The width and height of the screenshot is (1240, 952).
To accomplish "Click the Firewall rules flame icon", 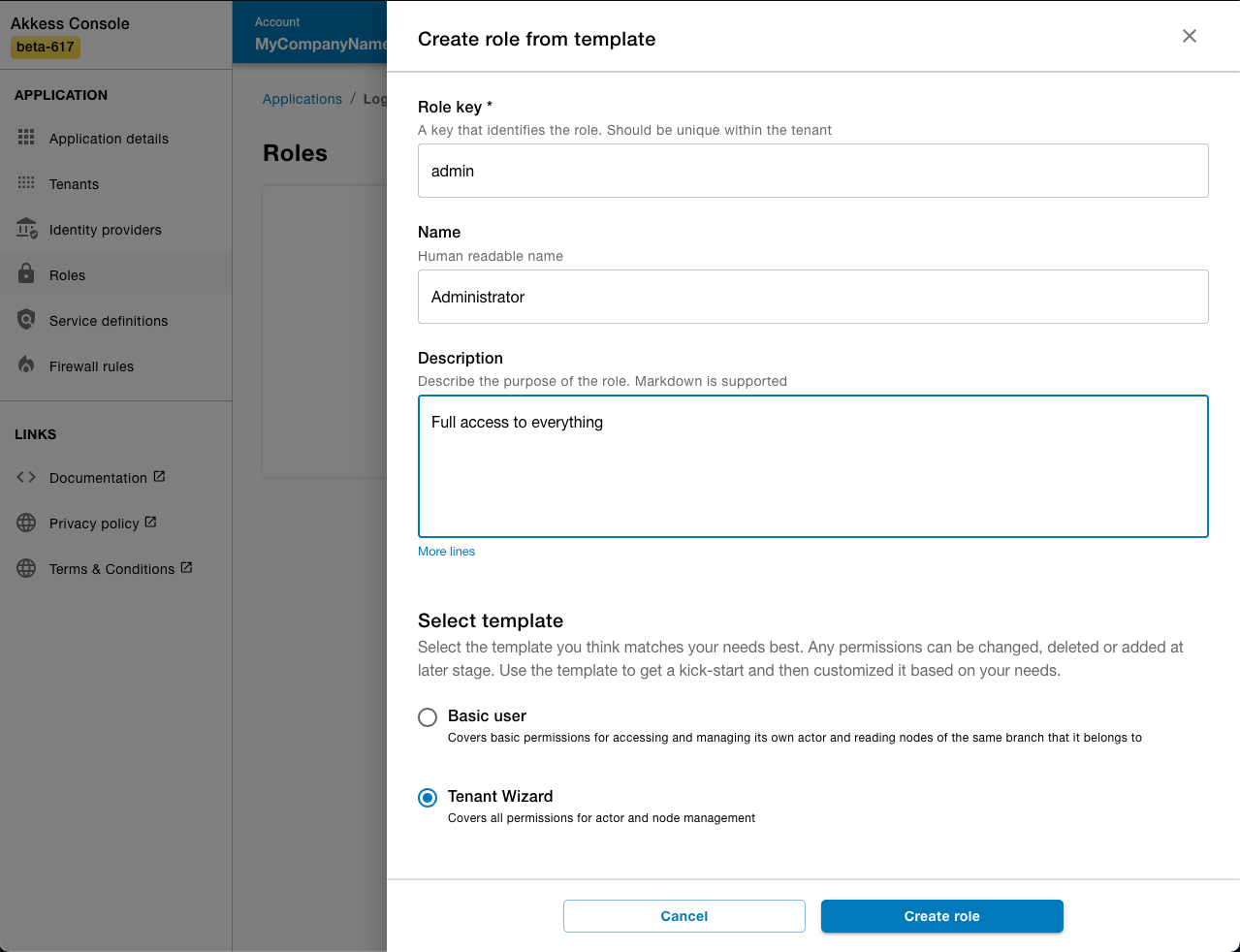I will 26,365.
